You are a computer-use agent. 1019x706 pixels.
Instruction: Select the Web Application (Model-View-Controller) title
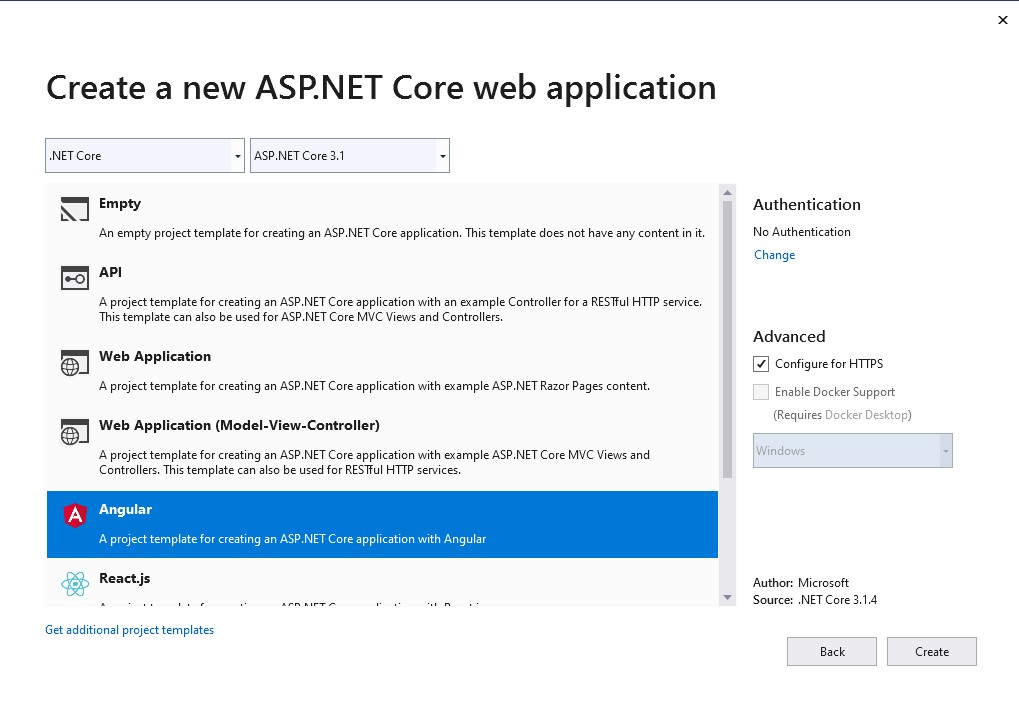[x=239, y=426]
